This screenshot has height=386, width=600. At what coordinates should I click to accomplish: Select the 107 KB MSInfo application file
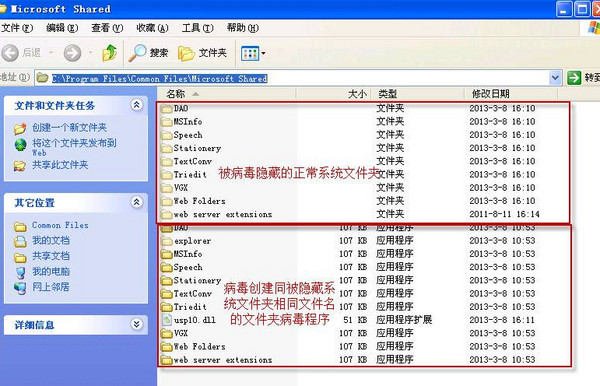coord(182,254)
